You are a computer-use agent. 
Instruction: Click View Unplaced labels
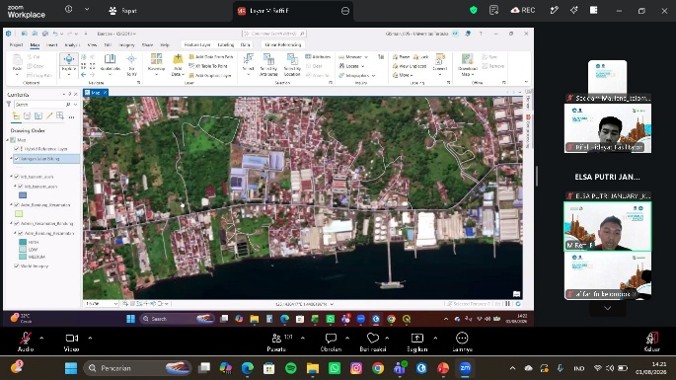[409, 66]
